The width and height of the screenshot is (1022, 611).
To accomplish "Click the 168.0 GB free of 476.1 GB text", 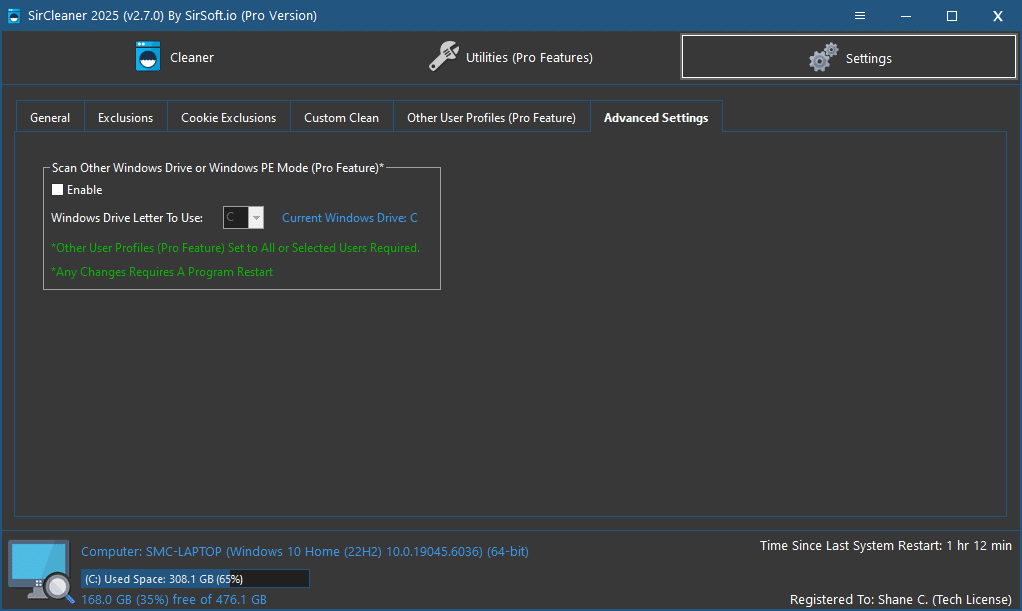I will pyautogui.click(x=174, y=599).
